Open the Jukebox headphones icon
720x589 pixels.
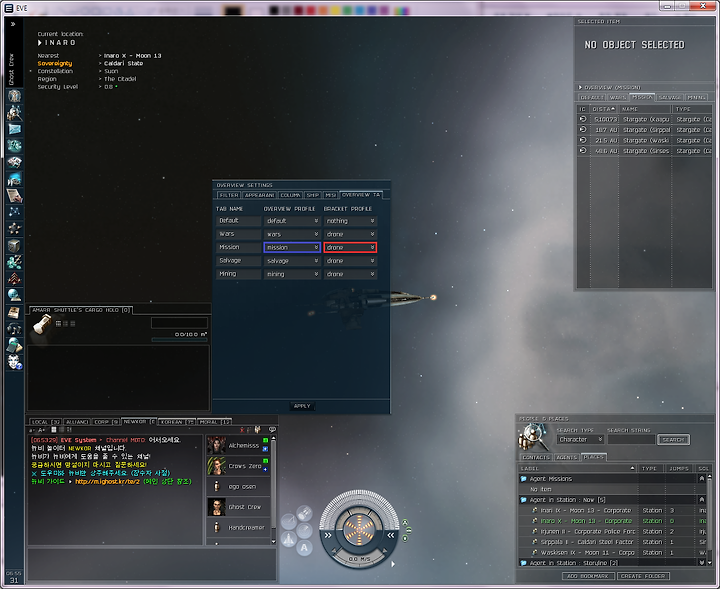click(14, 329)
